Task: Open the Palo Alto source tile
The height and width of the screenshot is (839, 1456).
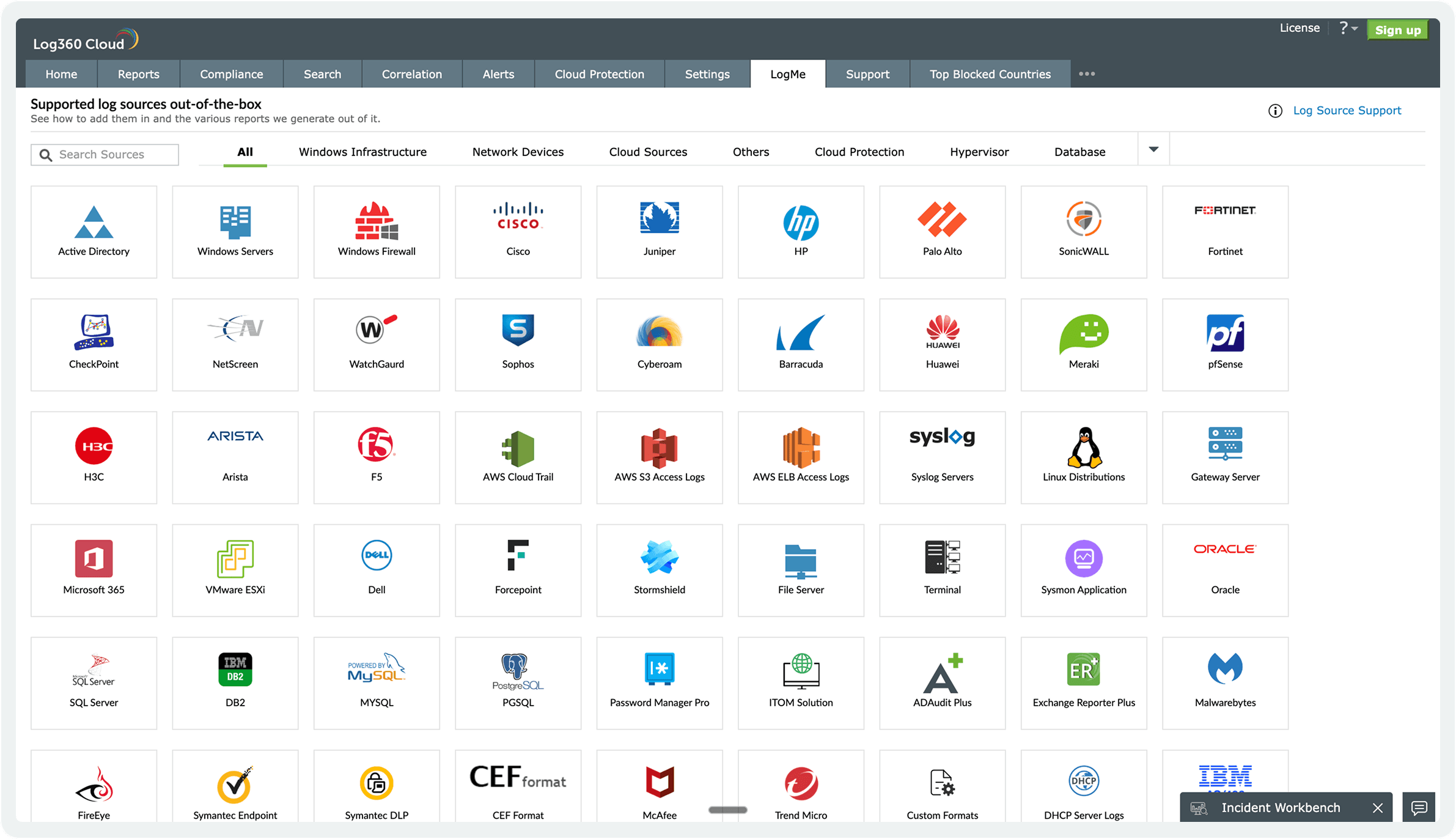Action: (x=942, y=232)
